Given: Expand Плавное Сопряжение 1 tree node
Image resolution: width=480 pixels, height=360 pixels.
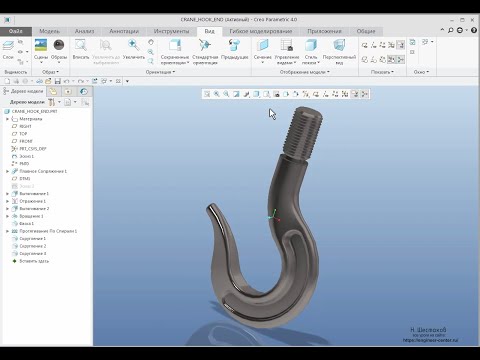Looking at the screenshot, I should [x=7, y=171].
